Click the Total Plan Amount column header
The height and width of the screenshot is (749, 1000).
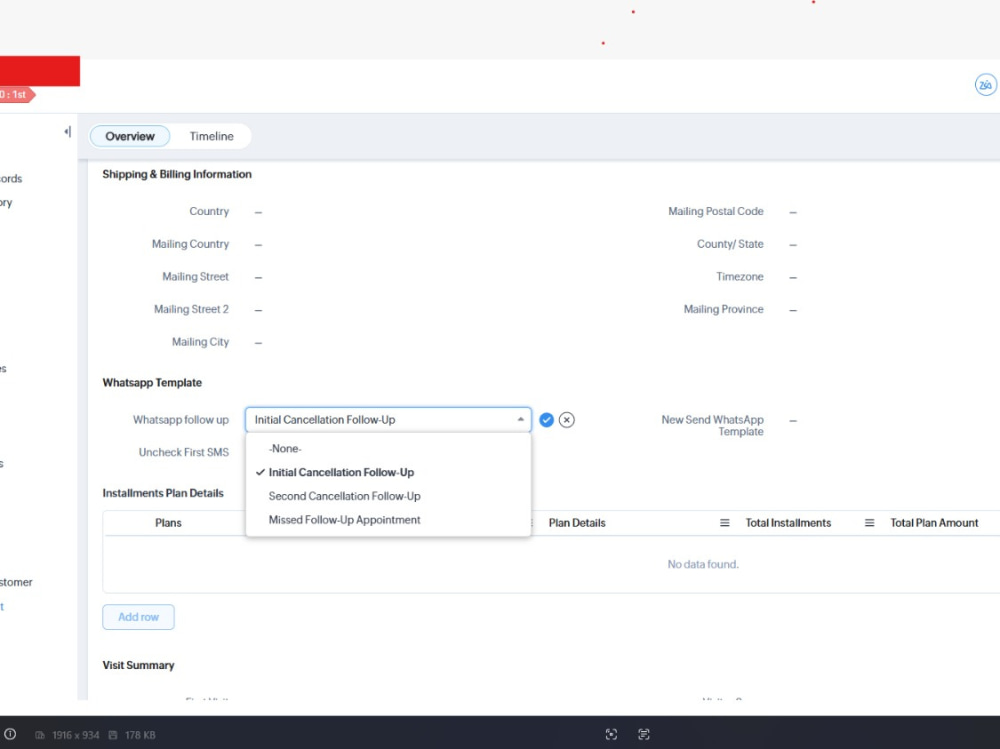click(x=934, y=523)
